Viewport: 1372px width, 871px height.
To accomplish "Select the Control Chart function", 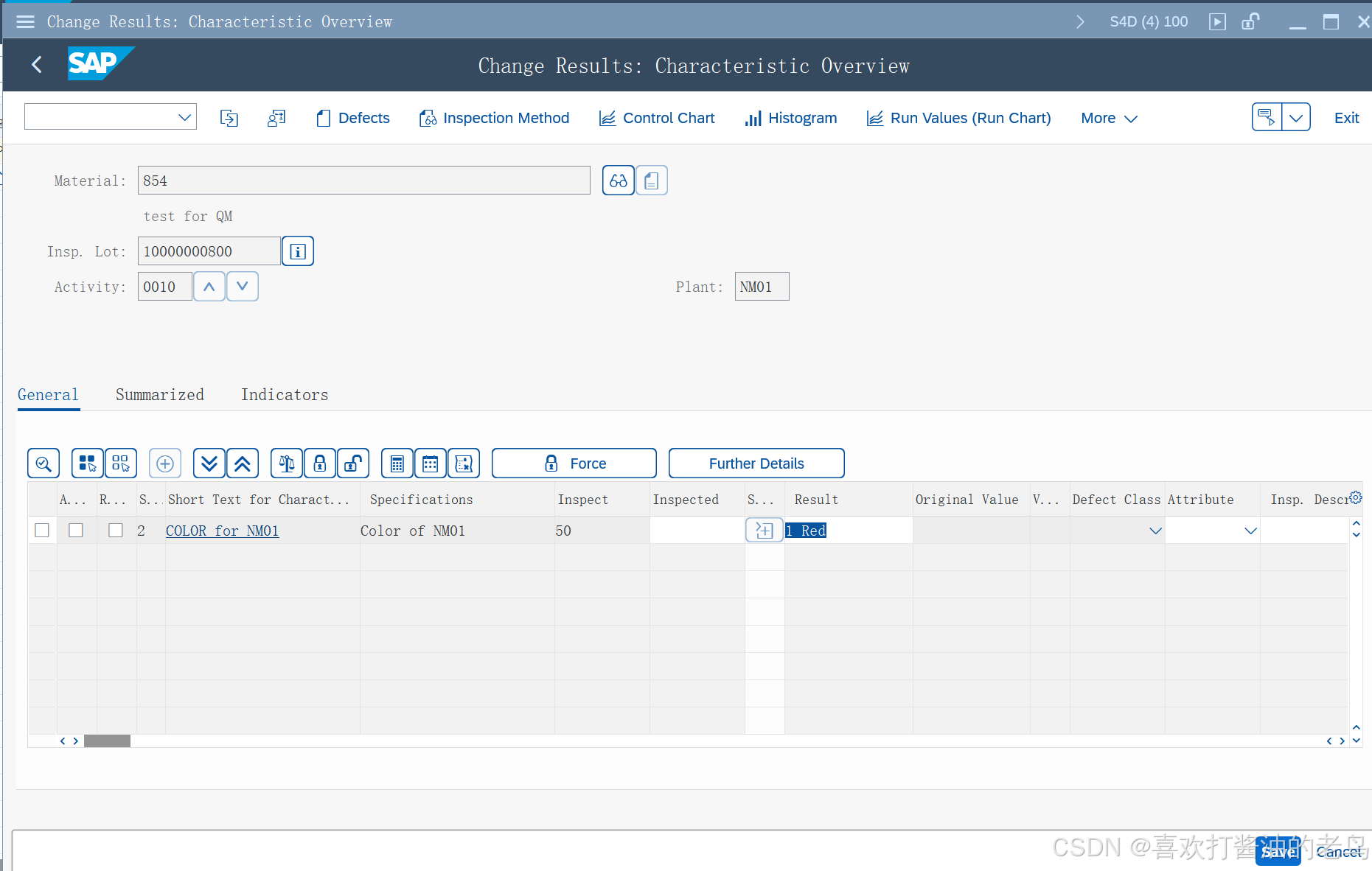I will click(656, 118).
